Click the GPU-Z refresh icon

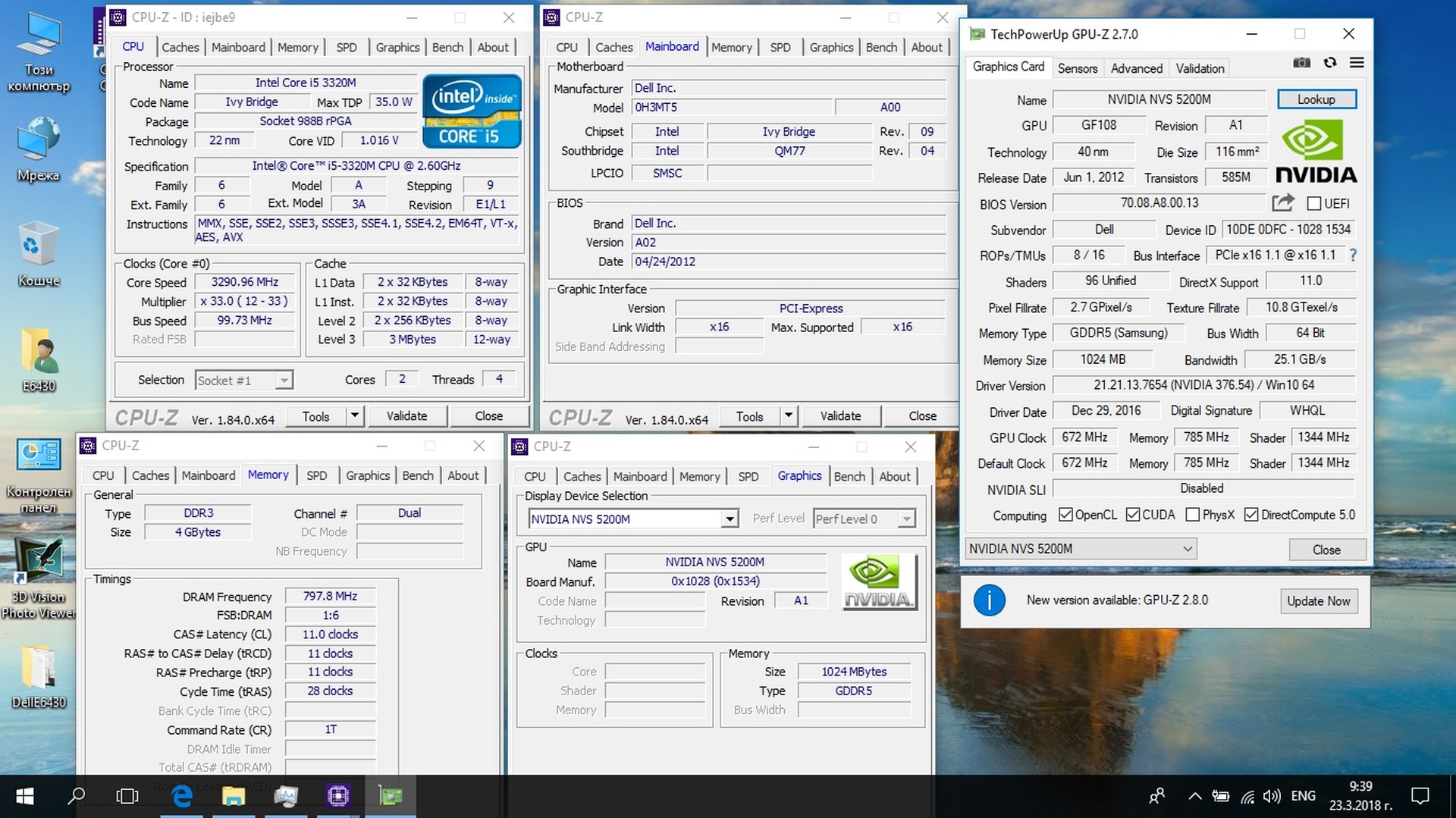(x=1330, y=63)
